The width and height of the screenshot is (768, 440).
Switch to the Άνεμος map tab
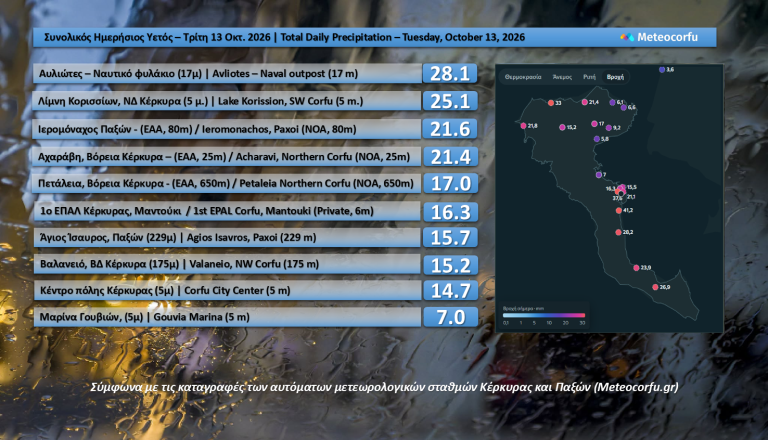[x=562, y=77]
